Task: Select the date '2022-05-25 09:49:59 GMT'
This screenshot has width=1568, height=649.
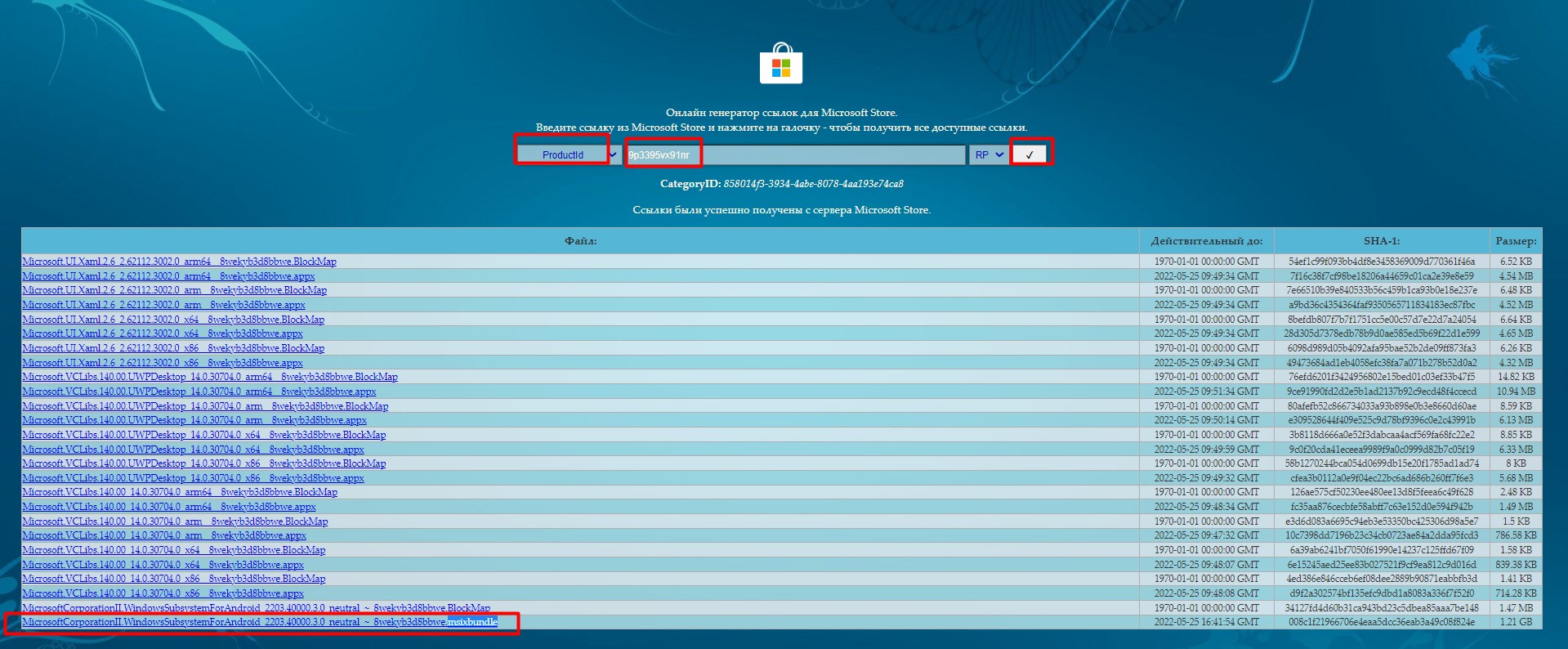Action: 1207,450
